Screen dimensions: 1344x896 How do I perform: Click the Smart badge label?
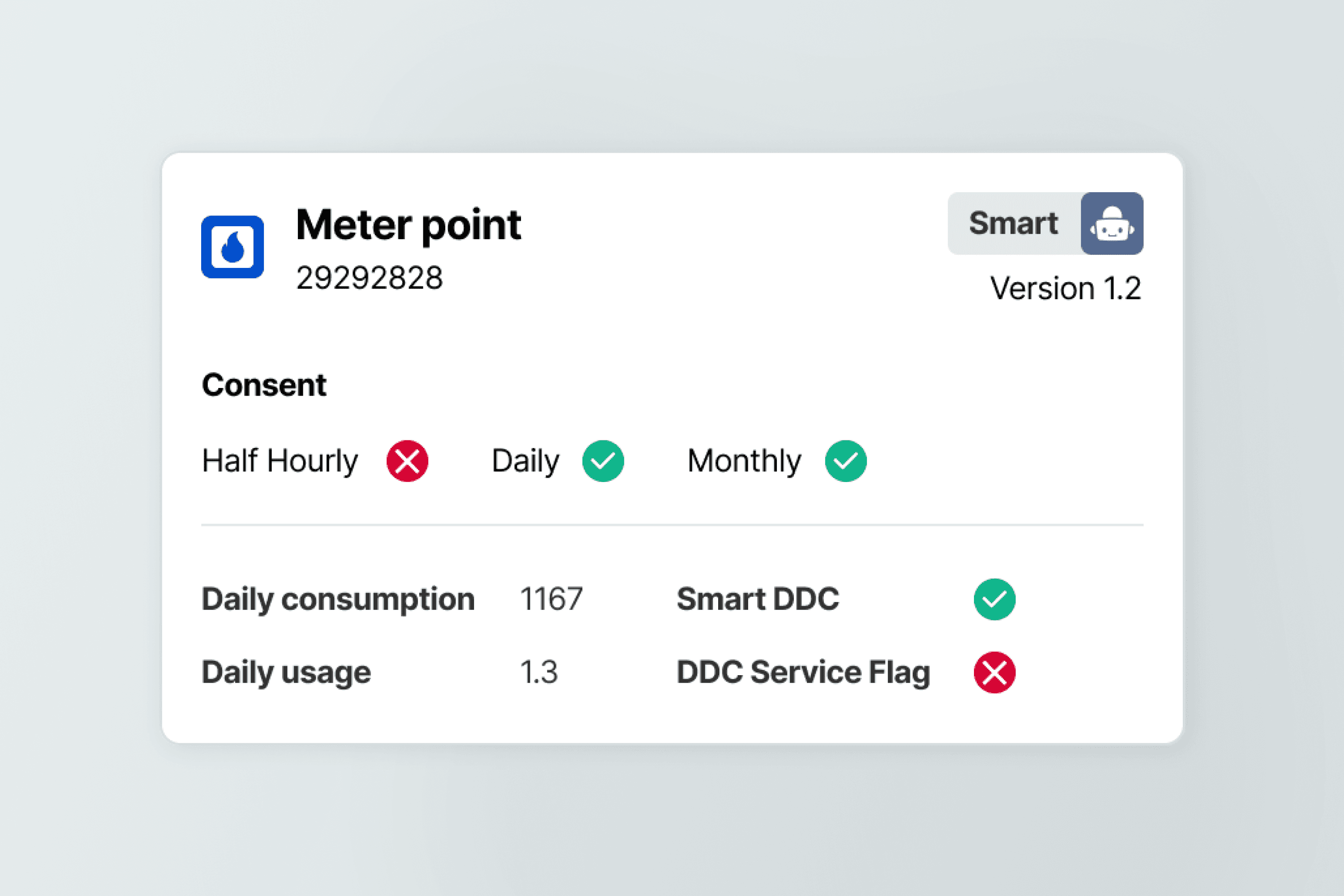point(1013,224)
